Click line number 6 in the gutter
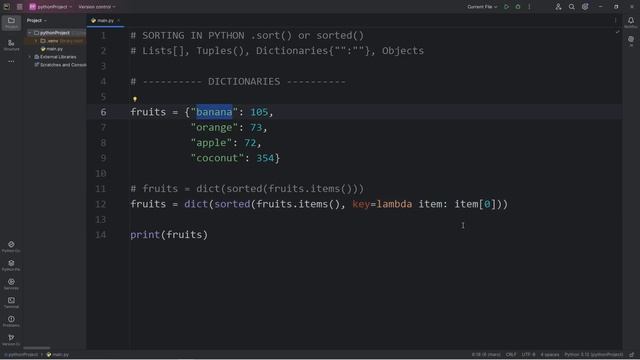The image size is (640, 360). pos(103,112)
